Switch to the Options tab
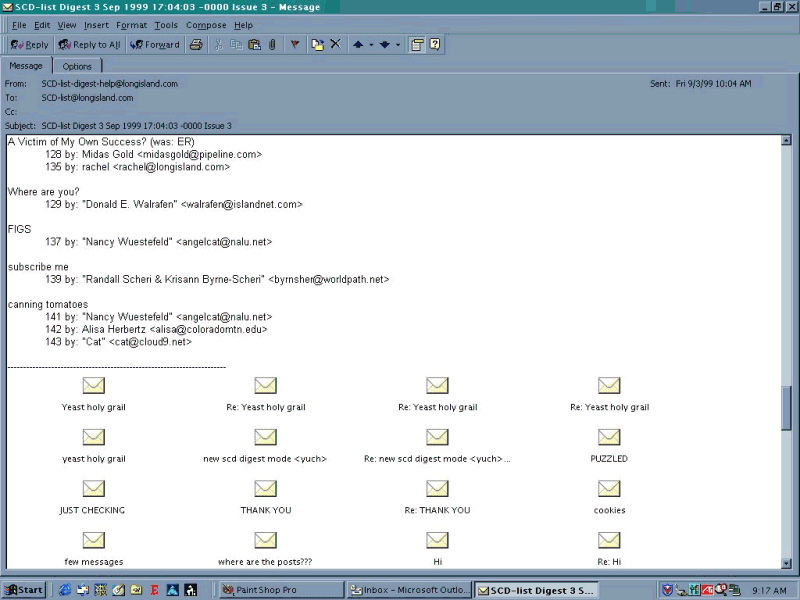800x600 pixels. pos(77,66)
